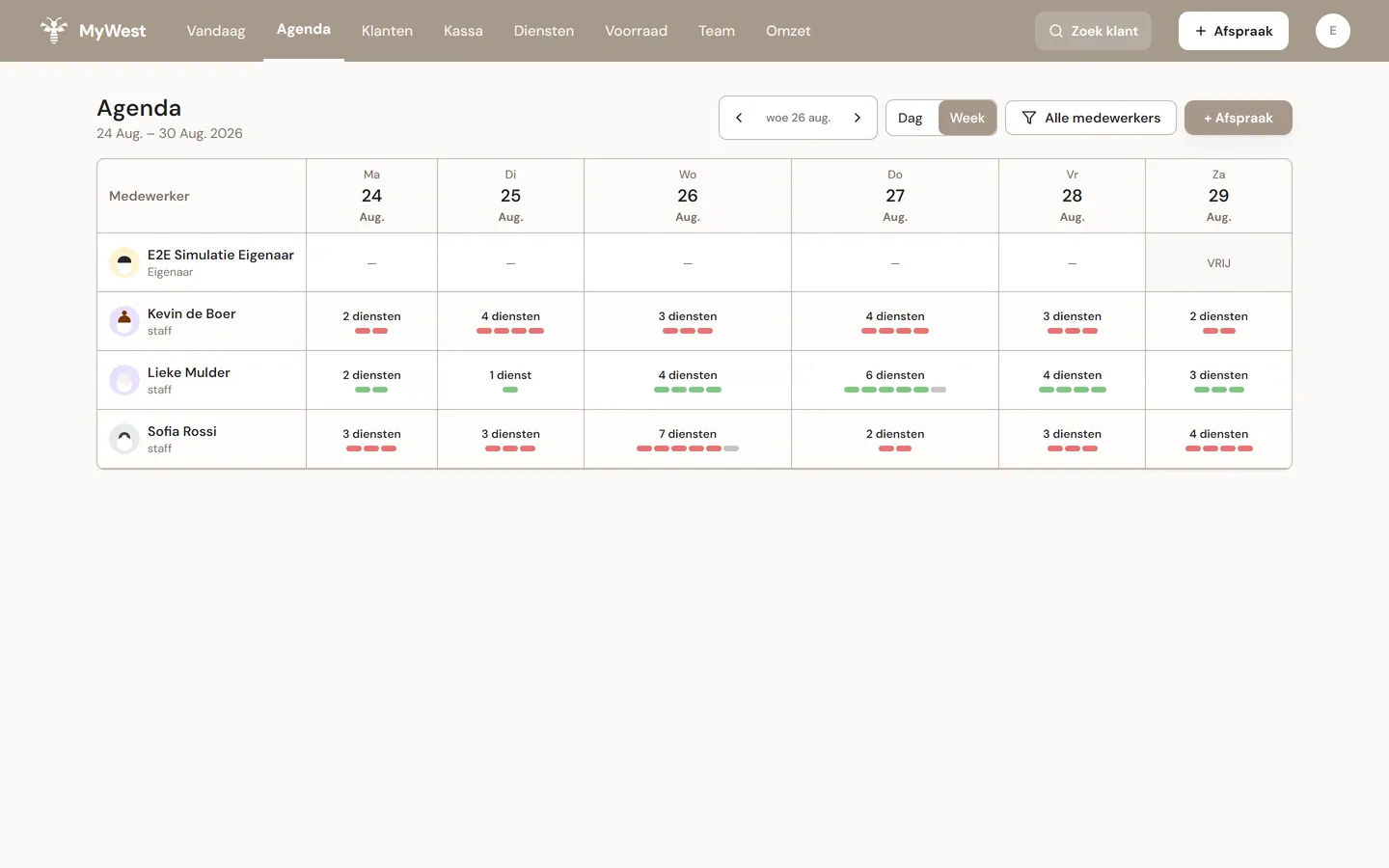
Task: Open Lieke Mulder's Friday 4 diensten
Action: 1072,380
